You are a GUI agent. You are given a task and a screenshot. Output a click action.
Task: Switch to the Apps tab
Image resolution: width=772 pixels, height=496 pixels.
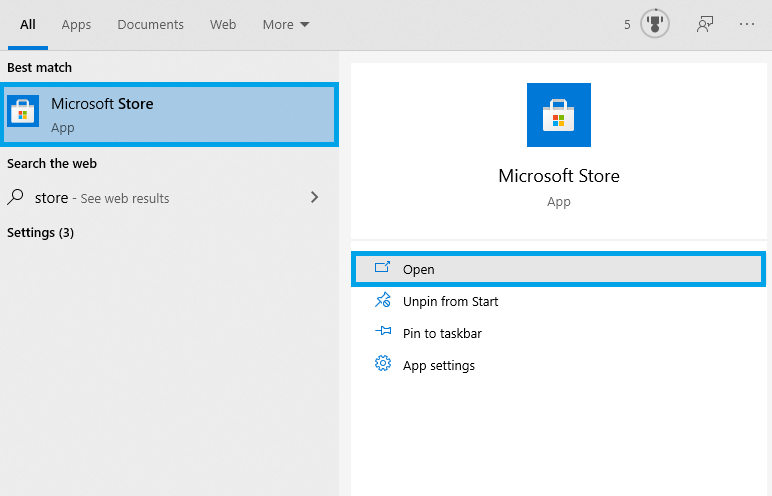pos(76,24)
